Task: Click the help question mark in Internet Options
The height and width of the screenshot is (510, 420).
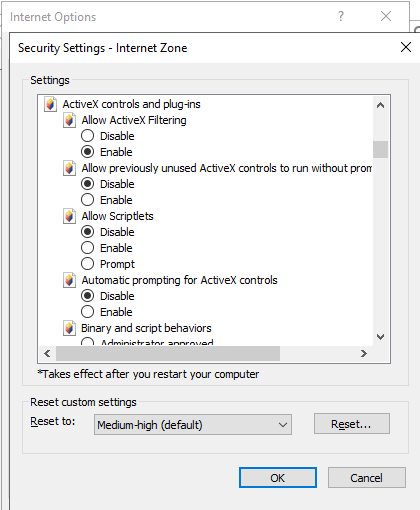Action: point(341,16)
